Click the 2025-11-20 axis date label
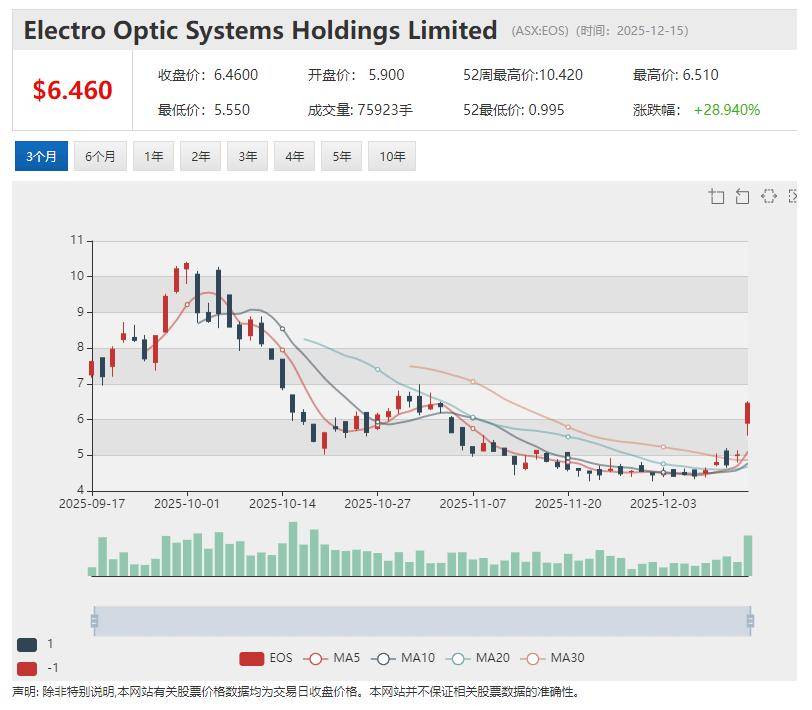The height and width of the screenshot is (710, 812). click(x=568, y=503)
